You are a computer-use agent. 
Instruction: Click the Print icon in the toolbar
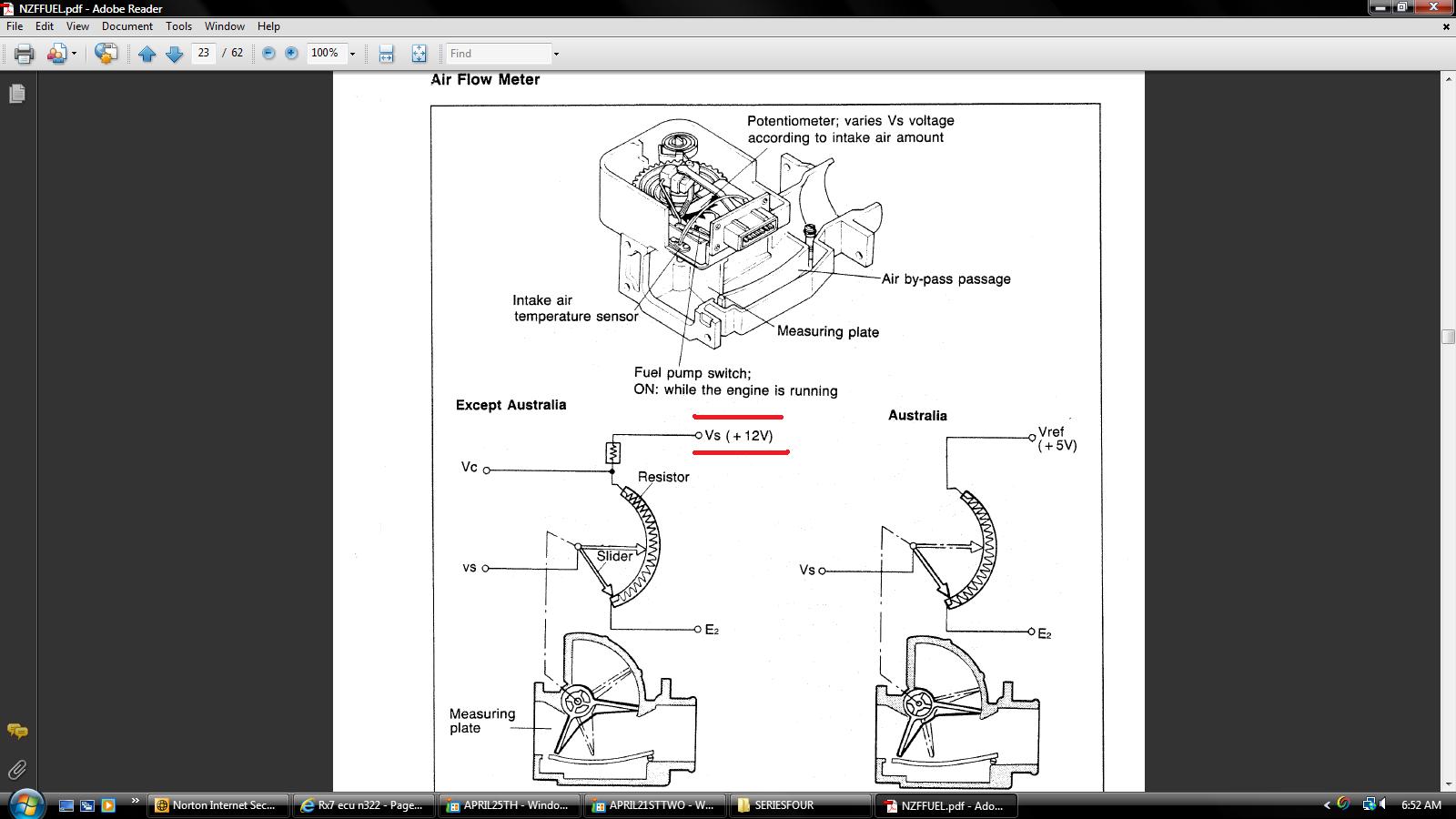(x=25, y=54)
